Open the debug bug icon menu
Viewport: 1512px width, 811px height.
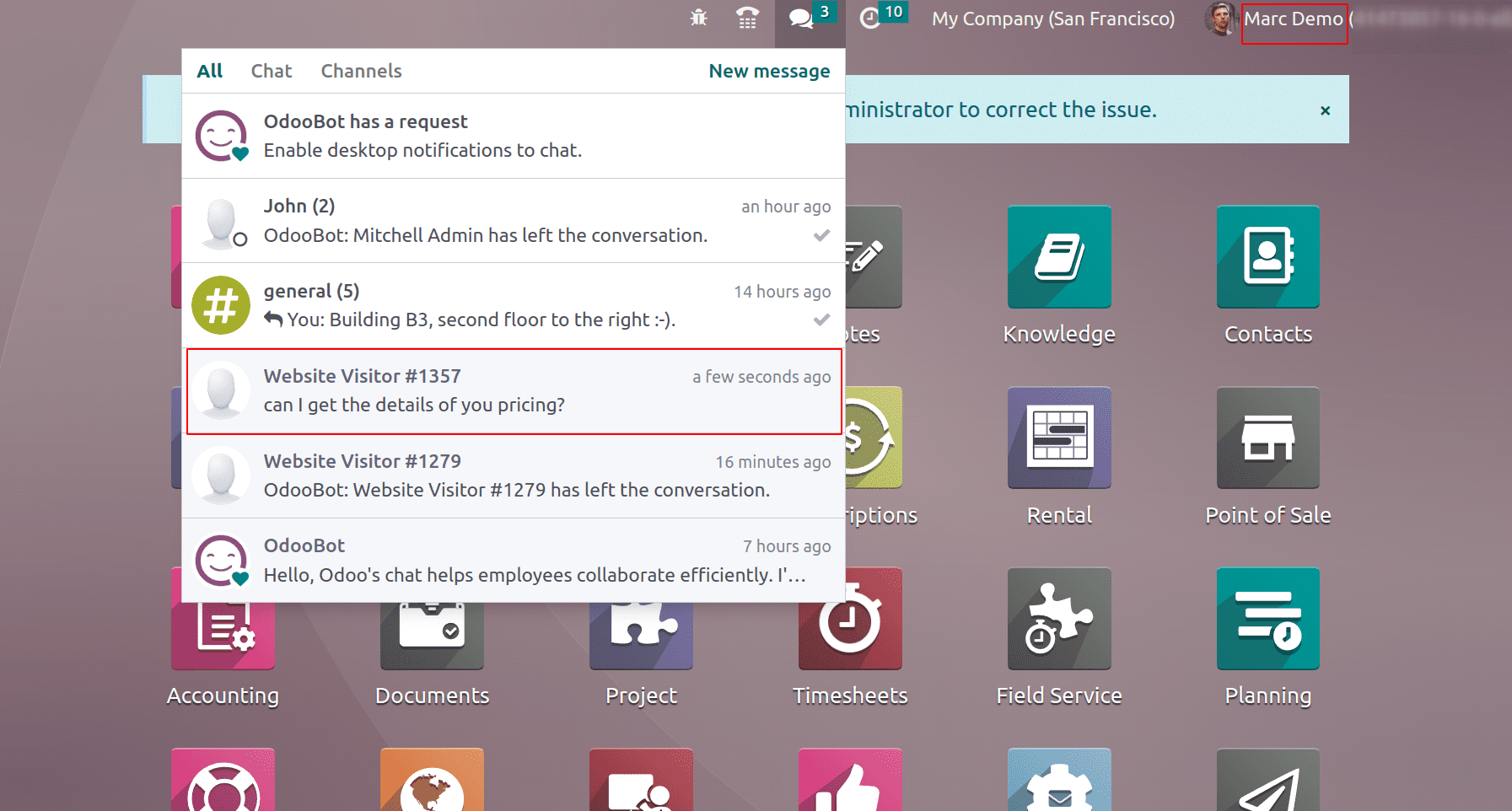698,18
